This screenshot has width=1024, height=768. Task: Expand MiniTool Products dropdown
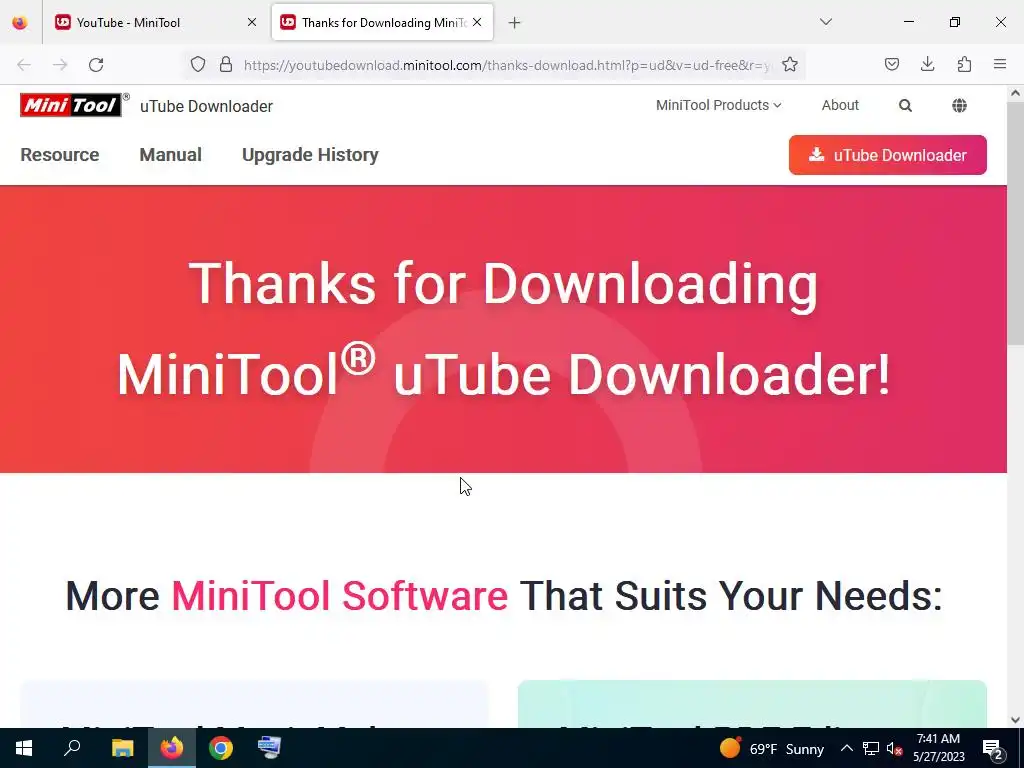[x=718, y=105]
